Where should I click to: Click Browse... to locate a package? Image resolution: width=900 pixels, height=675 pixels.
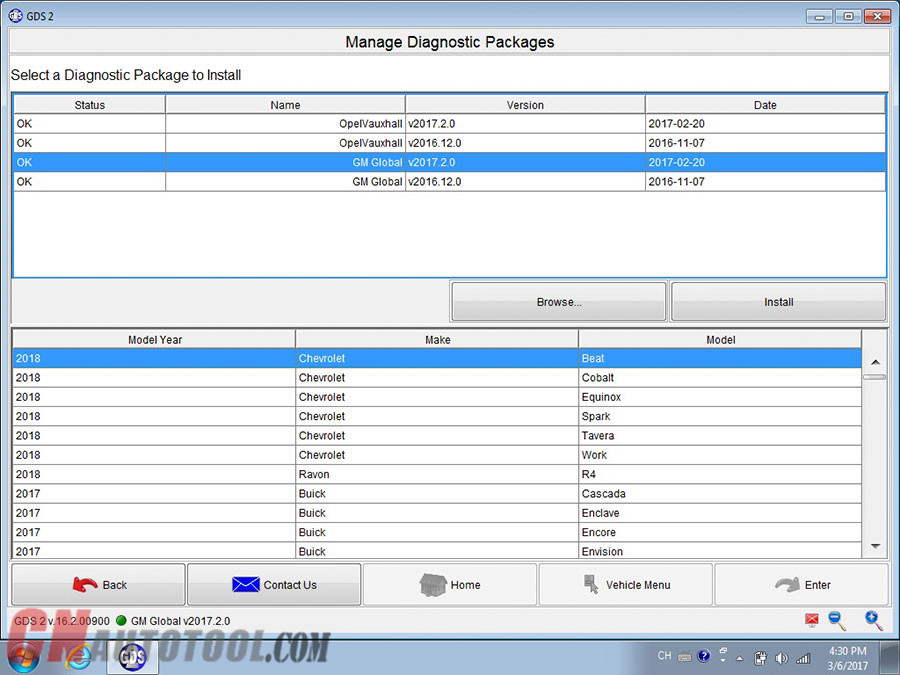[558, 301]
